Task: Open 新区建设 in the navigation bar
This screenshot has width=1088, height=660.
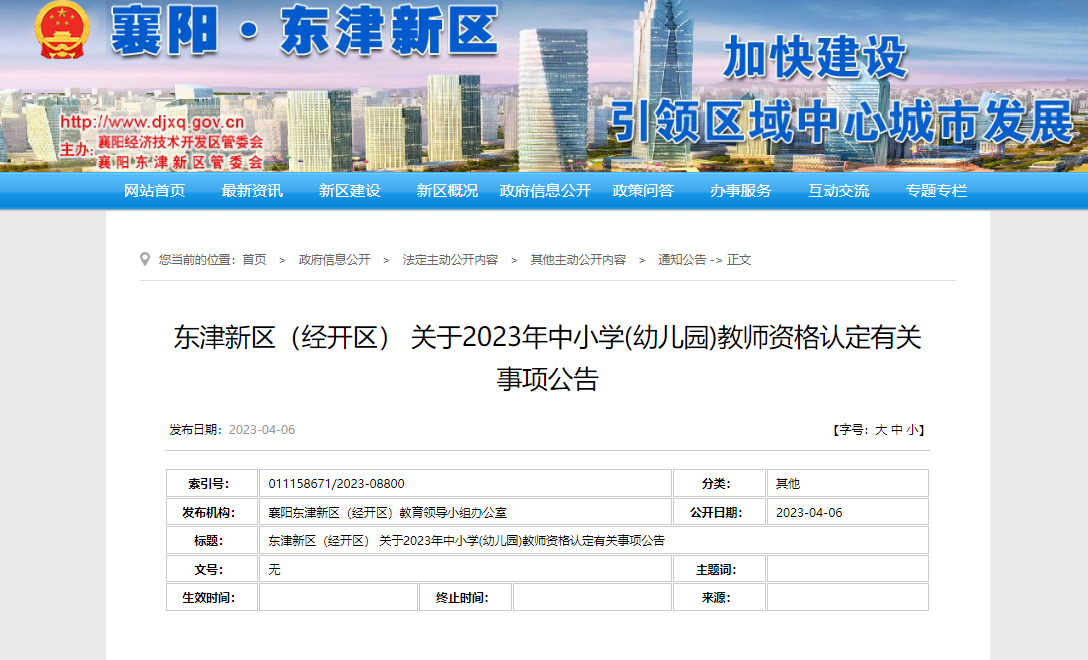Action: (350, 191)
